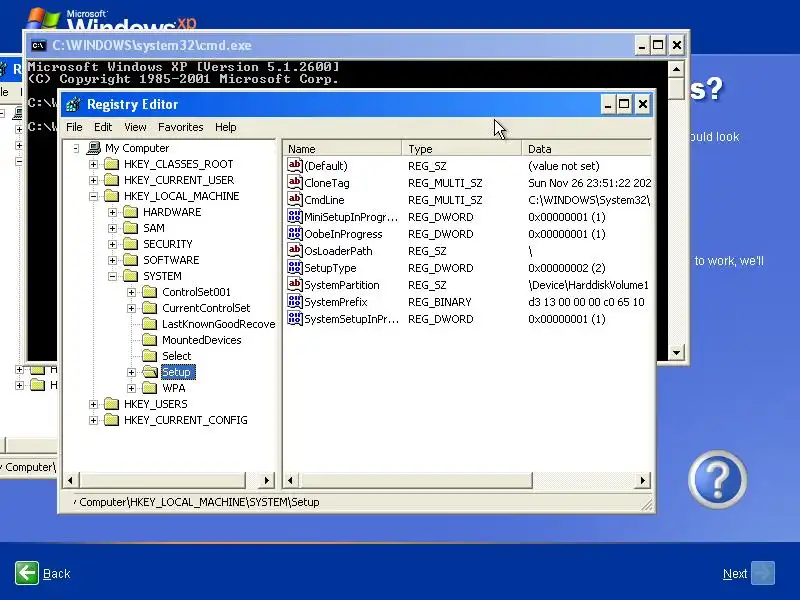Open the Help menu
Viewport: 800px width, 600px height.
pos(226,127)
